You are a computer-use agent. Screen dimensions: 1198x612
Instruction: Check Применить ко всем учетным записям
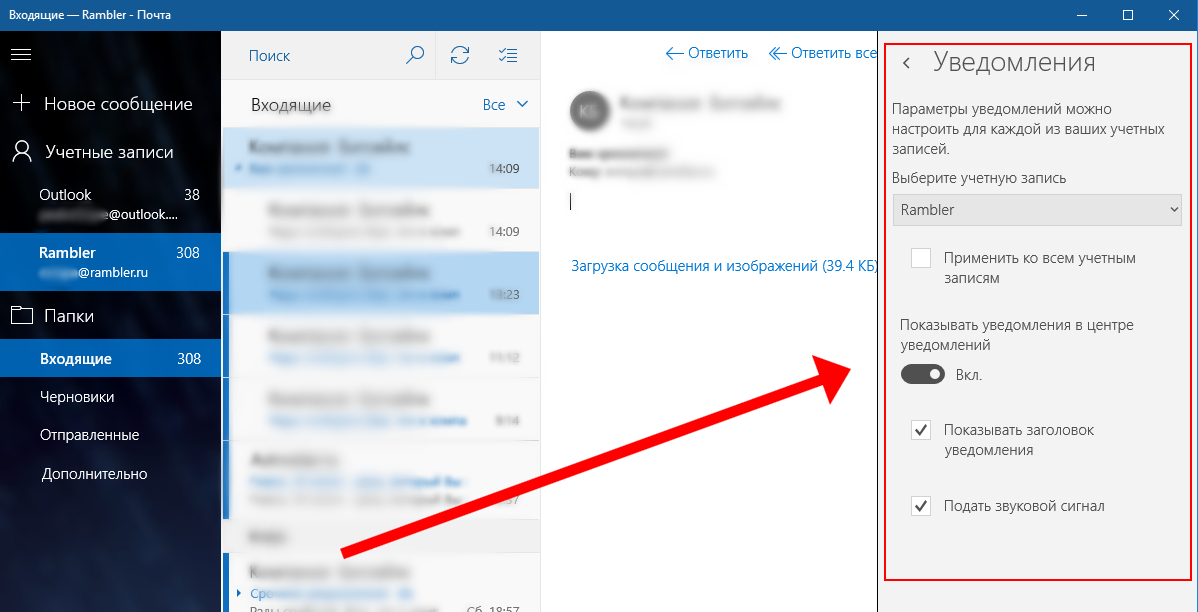tap(921, 258)
